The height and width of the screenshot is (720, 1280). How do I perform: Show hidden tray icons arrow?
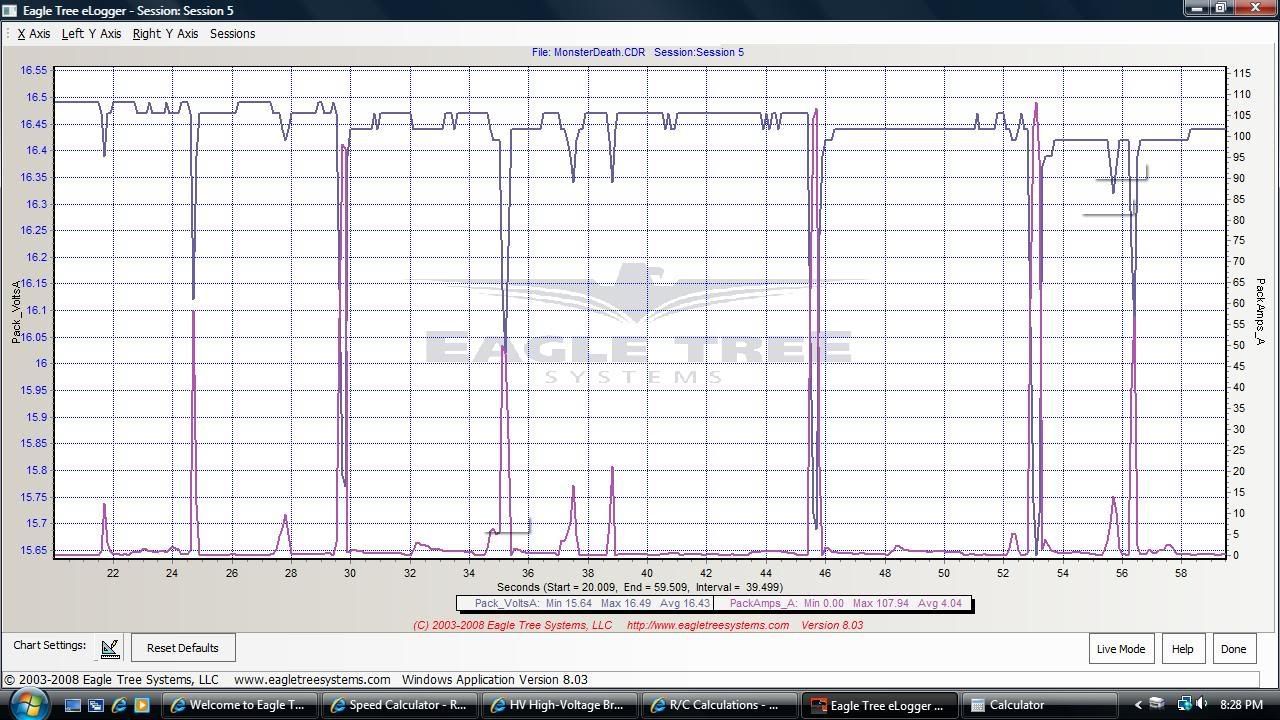(1137, 705)
